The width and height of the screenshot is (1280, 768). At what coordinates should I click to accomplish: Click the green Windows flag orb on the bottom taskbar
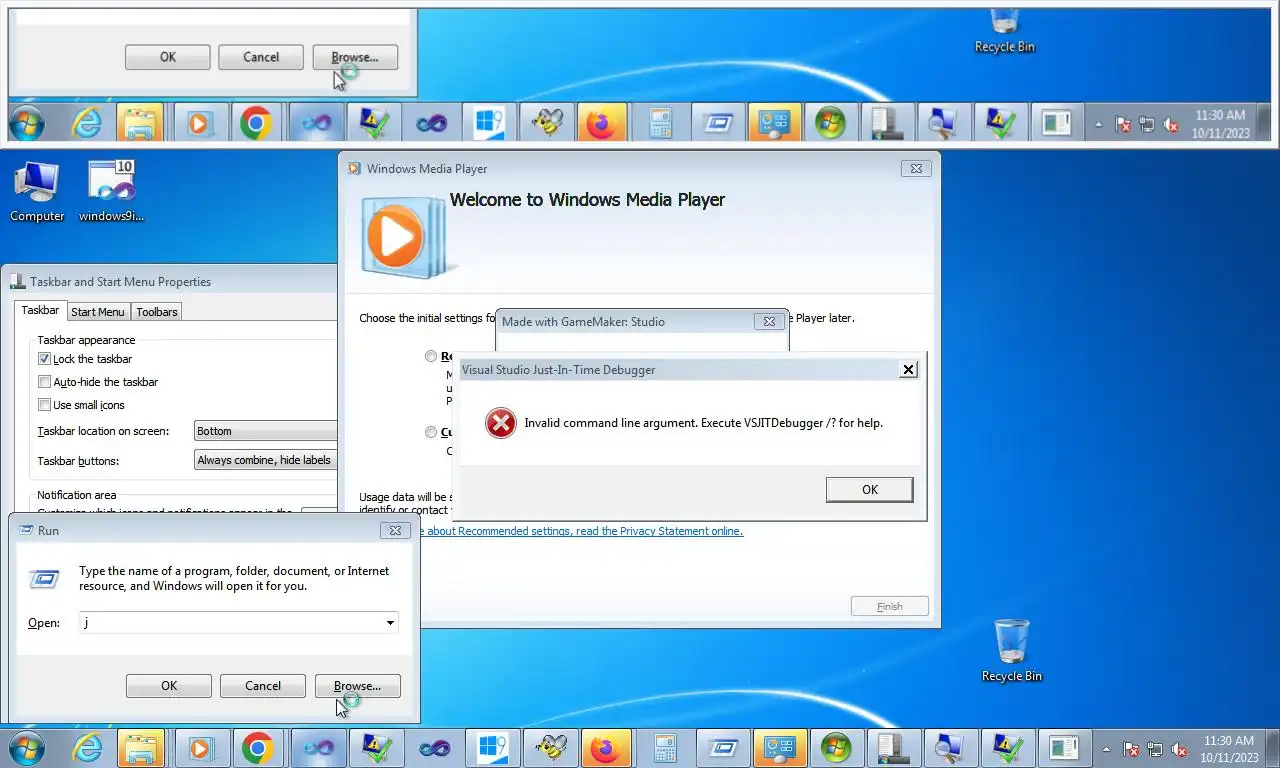pos(836,748)
